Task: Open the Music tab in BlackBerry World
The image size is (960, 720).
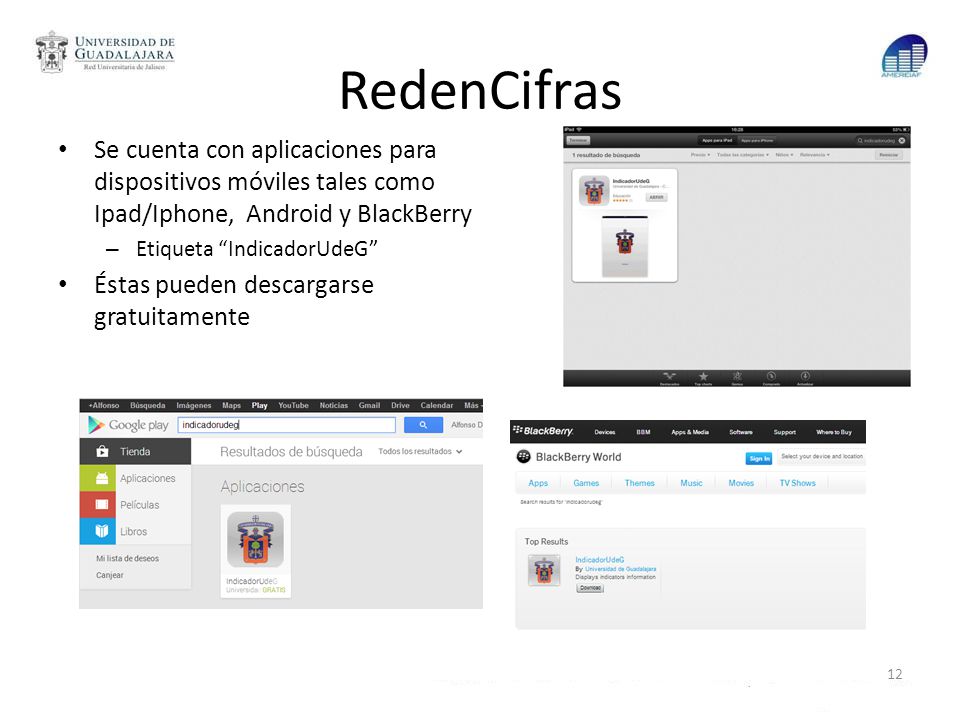Action: click(x=691, y=483)
